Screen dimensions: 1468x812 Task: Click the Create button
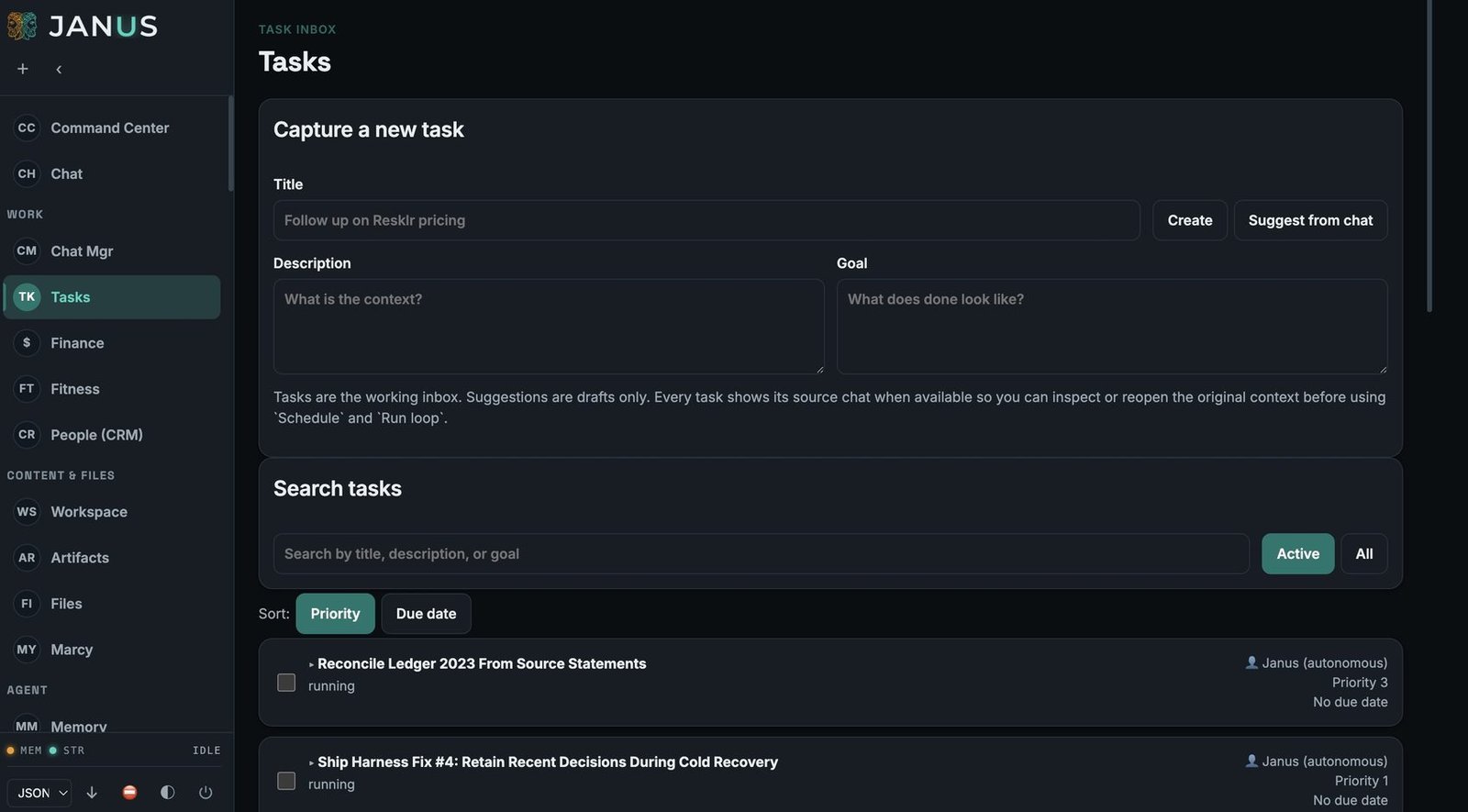tap(1189, 220)
